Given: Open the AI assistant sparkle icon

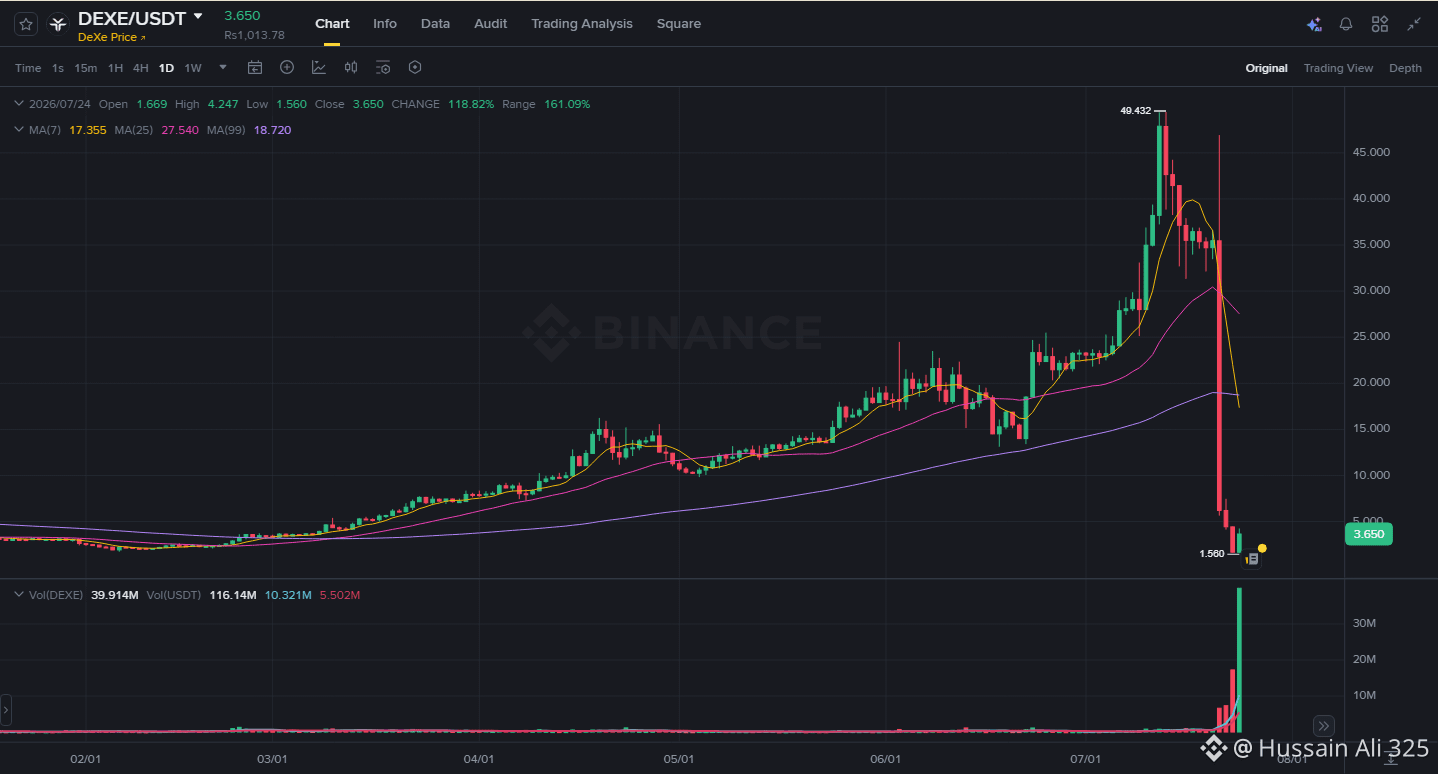Looking at the screenshot, I should tap(1314, 24).
